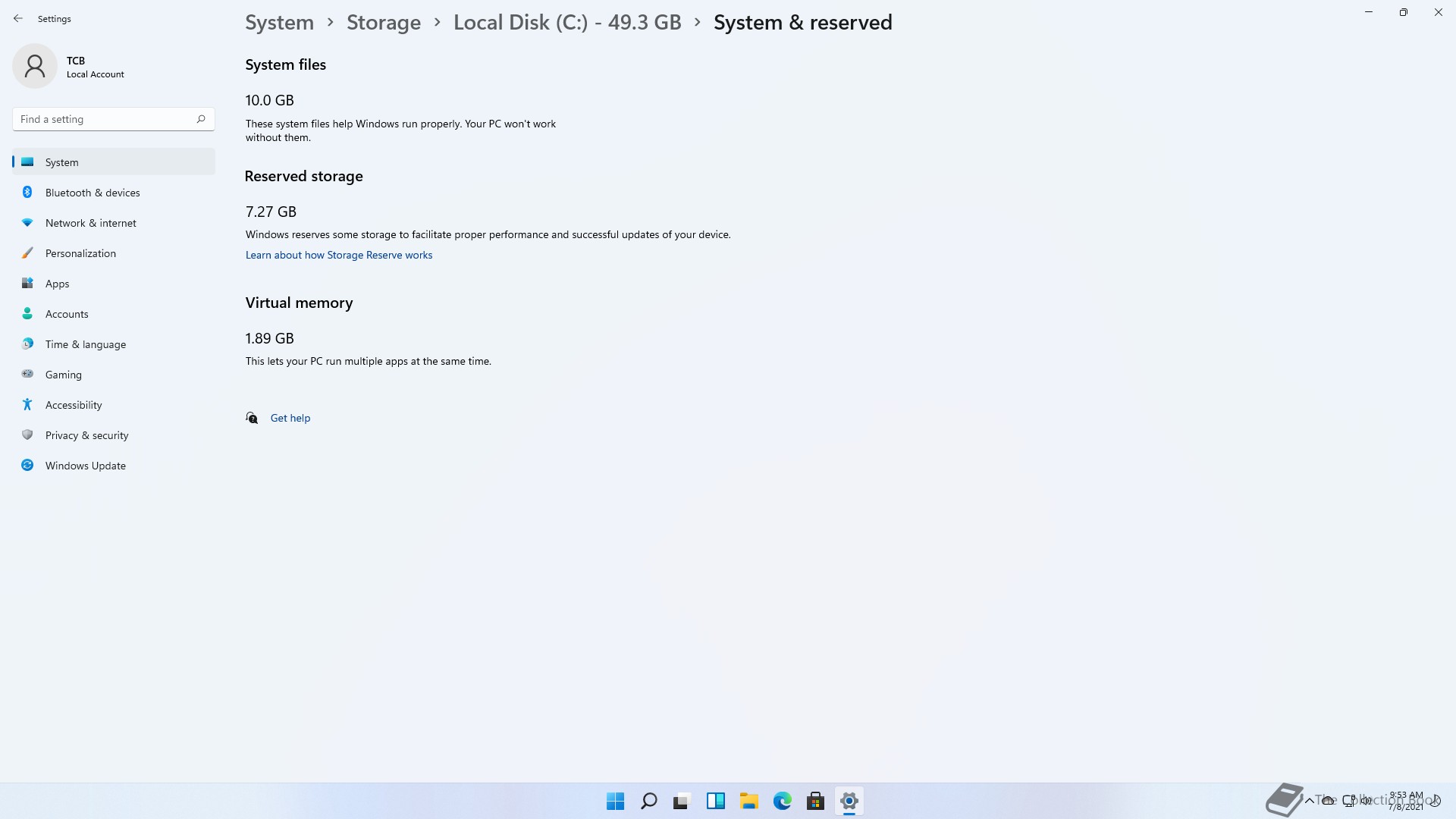Screen dimensions: 1456x819
Task: Click the Virtual memory heading
Action: 299,303
